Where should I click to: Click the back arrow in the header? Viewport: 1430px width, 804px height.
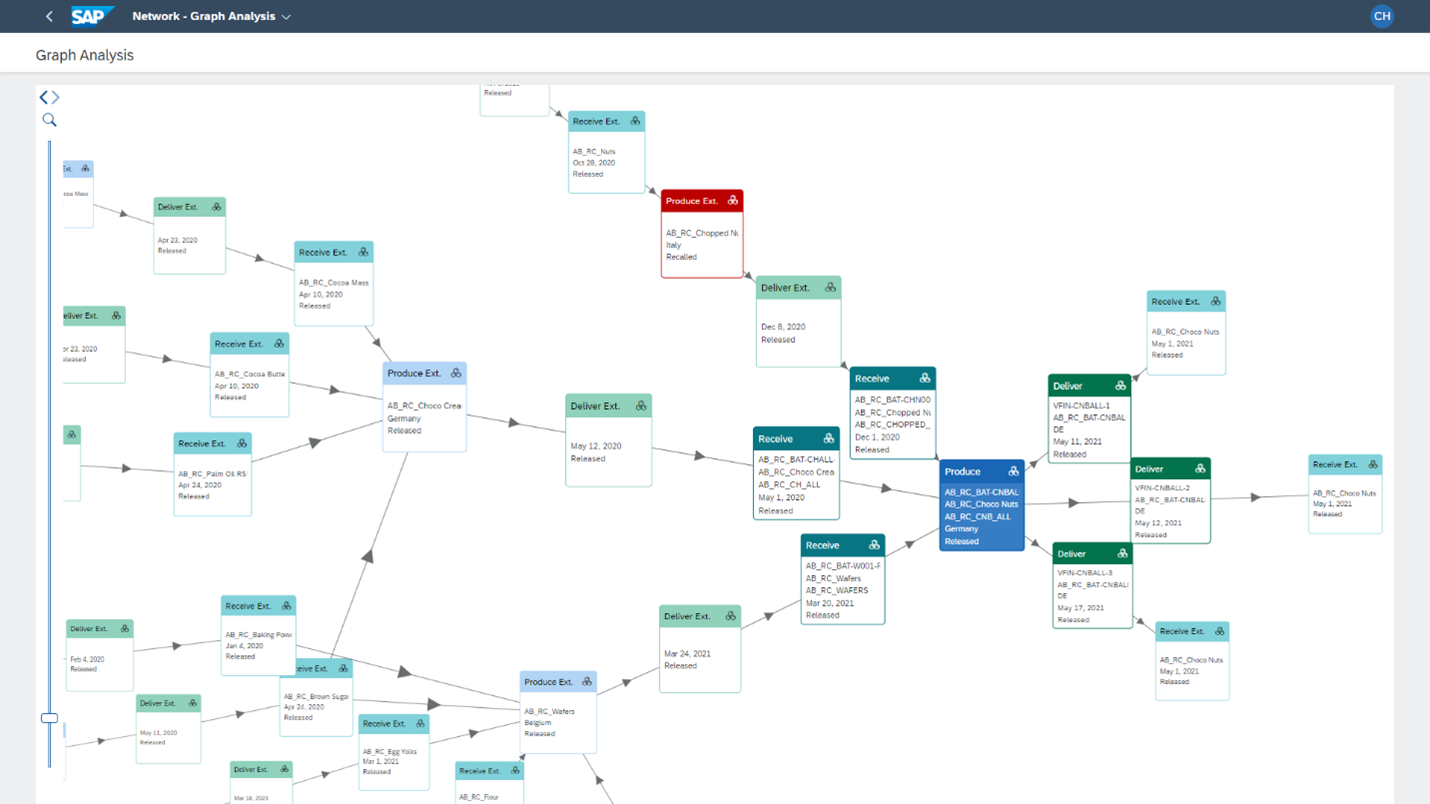(x=49, y=16)
